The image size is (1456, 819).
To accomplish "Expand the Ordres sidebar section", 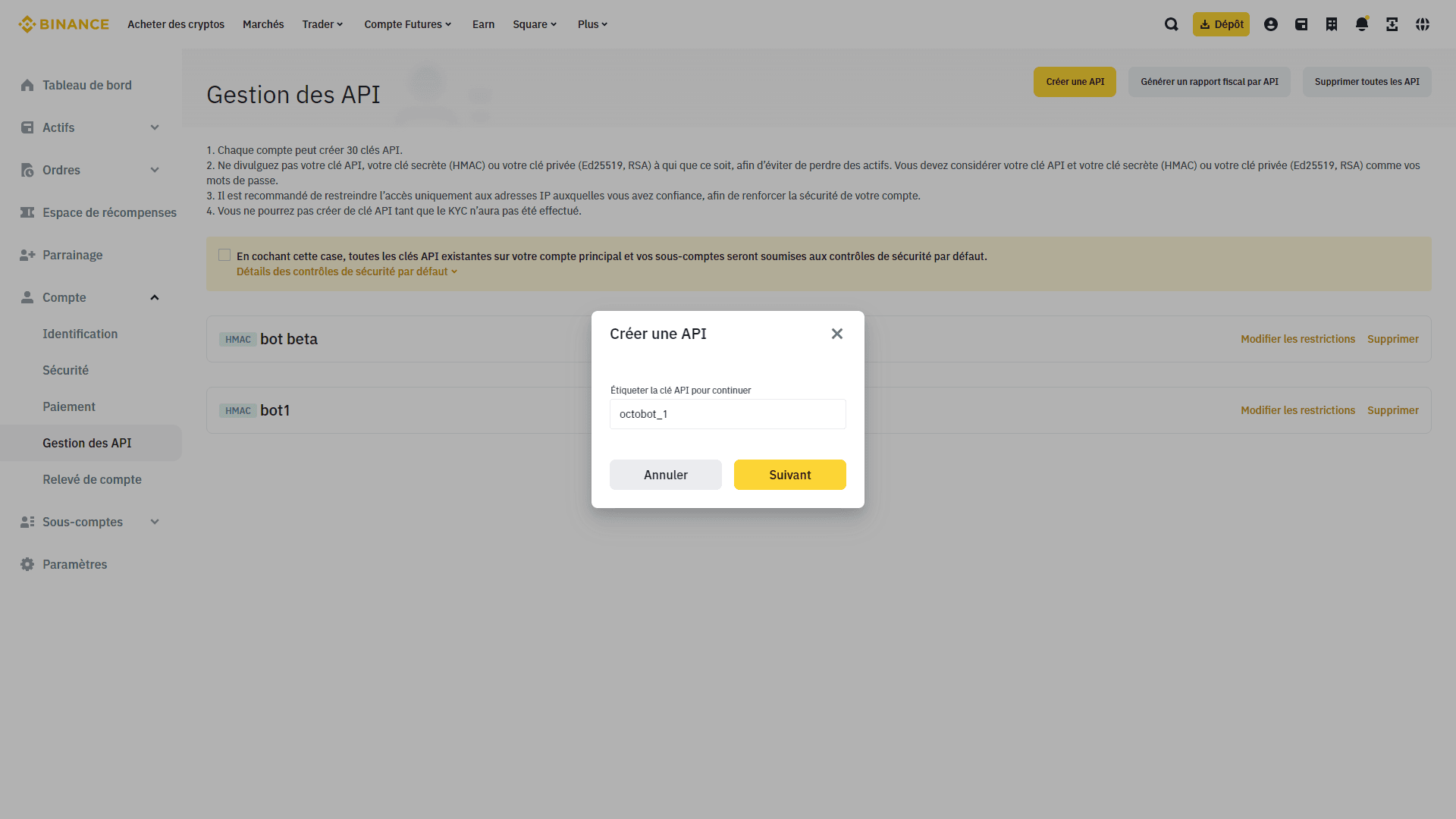I will point(155,170).
